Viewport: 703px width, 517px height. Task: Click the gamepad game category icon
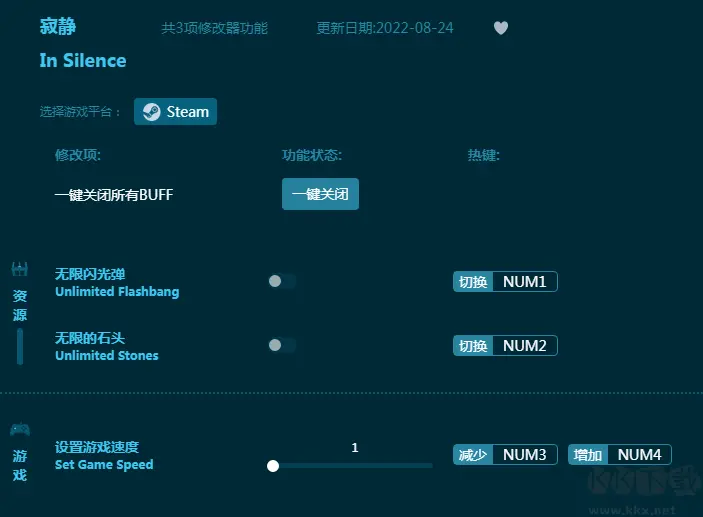coord(19,429)
